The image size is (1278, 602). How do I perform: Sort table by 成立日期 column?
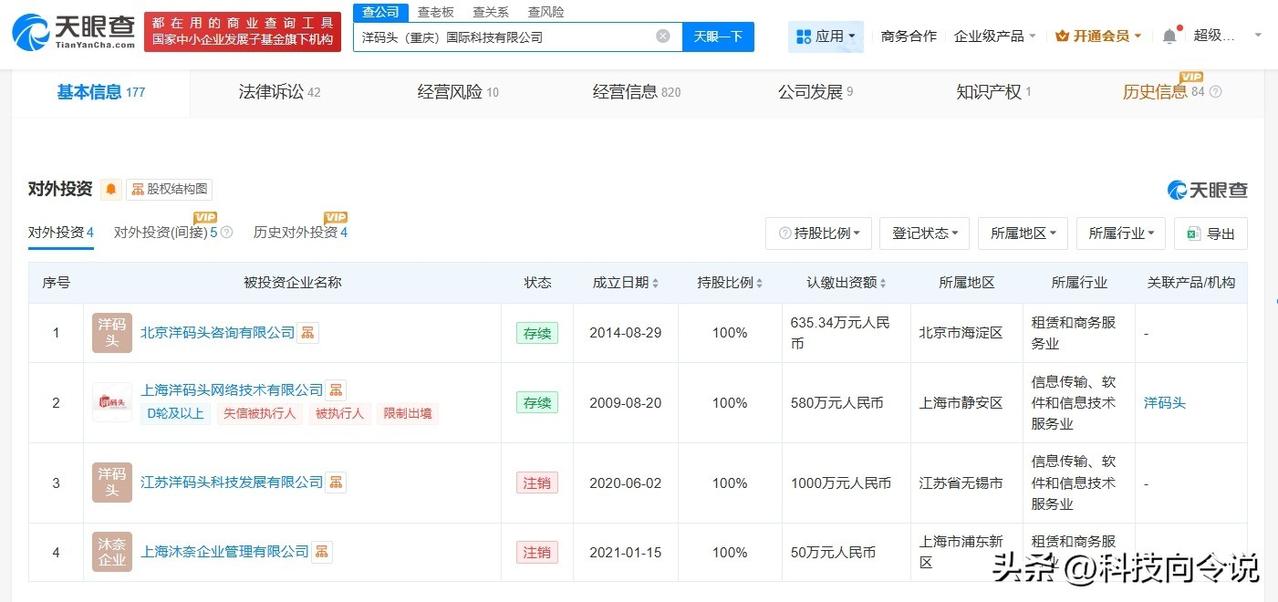point(625,283)
